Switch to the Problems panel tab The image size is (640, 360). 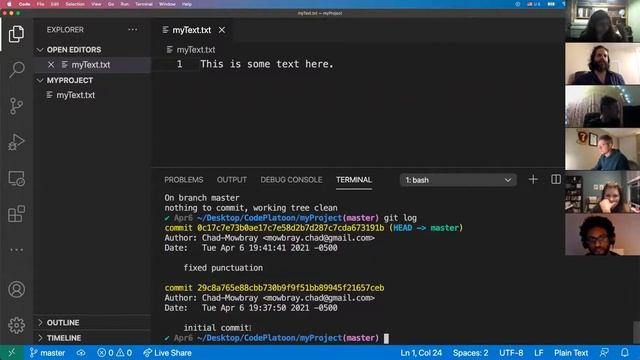pyautogui.click(x=184, y=180)
